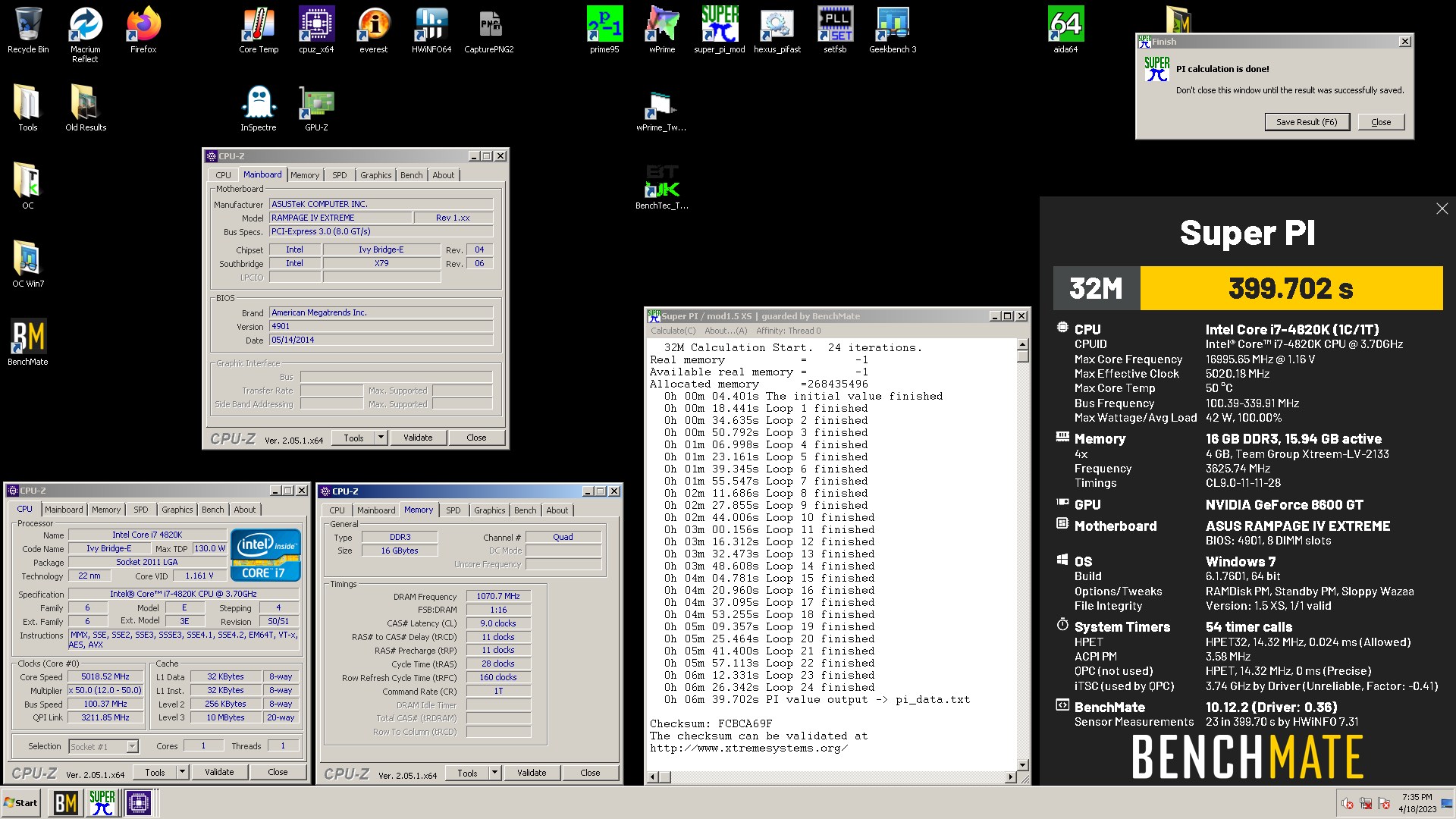
Task: Launch InSpectre ghost icon
Action: [259, 108]
